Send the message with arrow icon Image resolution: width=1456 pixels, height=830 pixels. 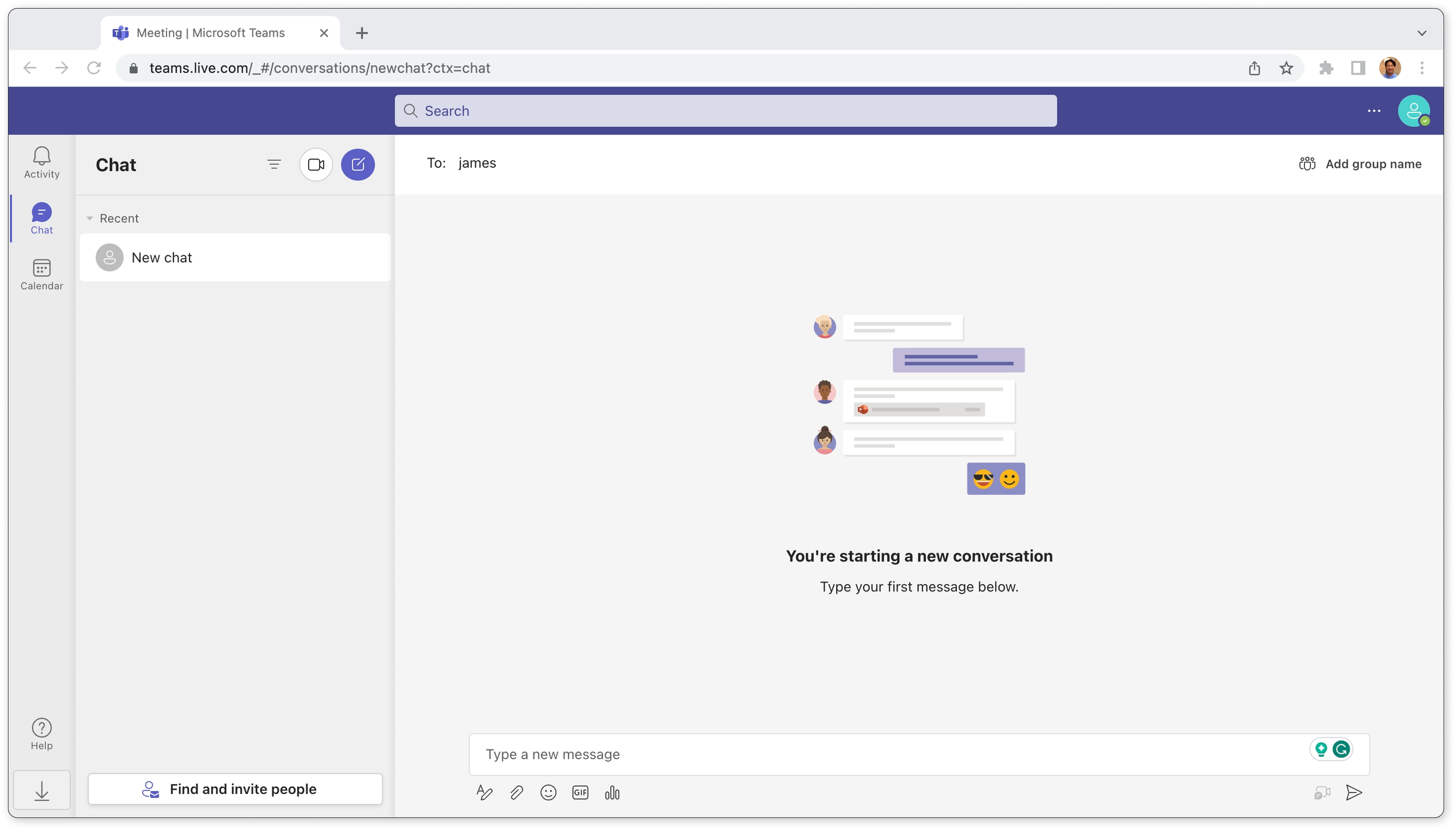point(1353,793)
